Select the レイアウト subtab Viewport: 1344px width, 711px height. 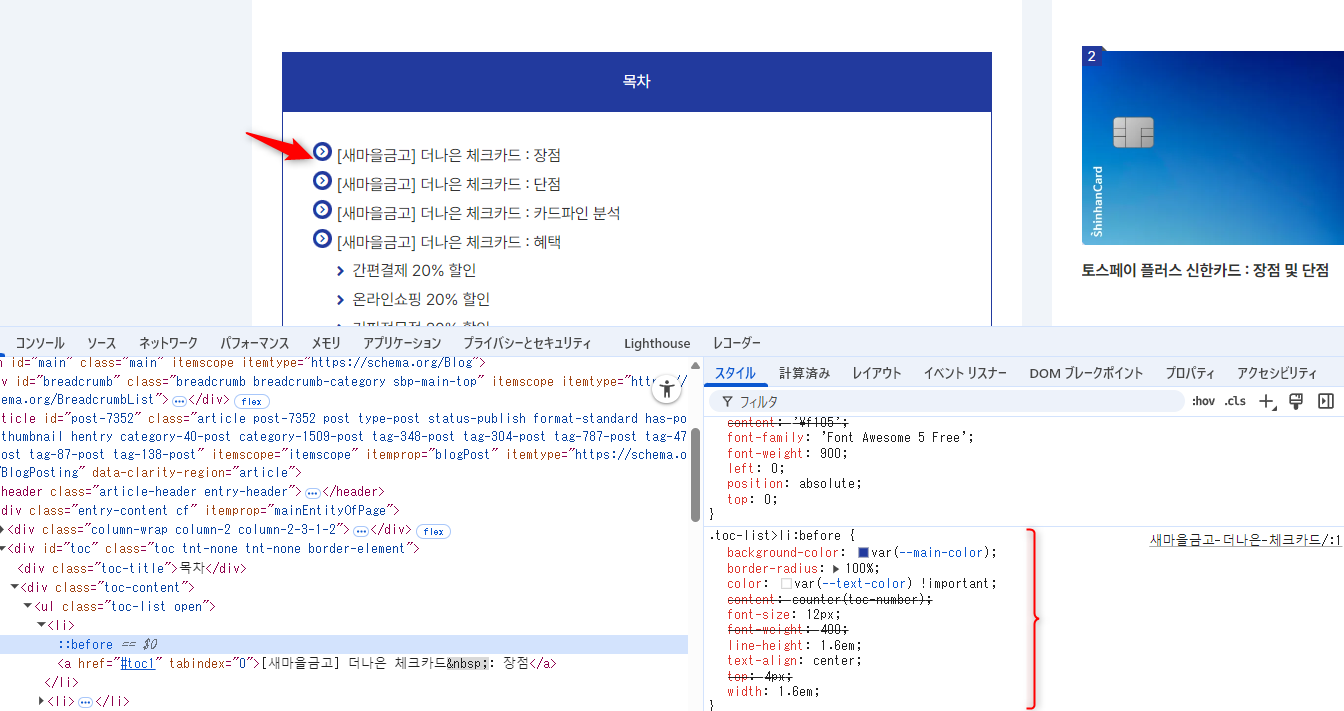click(877, 373)
